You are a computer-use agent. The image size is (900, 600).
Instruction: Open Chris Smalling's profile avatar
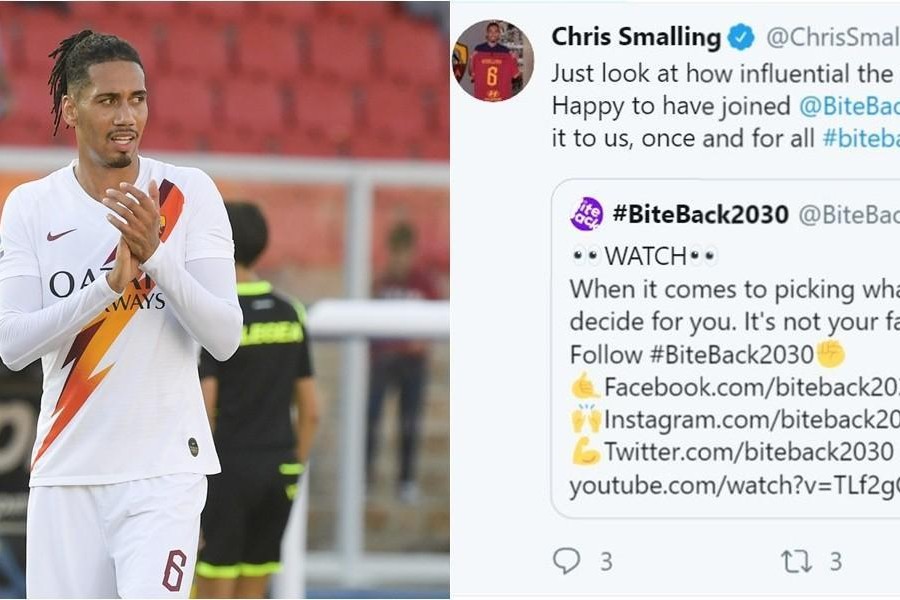pyautogui.click(x=493, y=60)
